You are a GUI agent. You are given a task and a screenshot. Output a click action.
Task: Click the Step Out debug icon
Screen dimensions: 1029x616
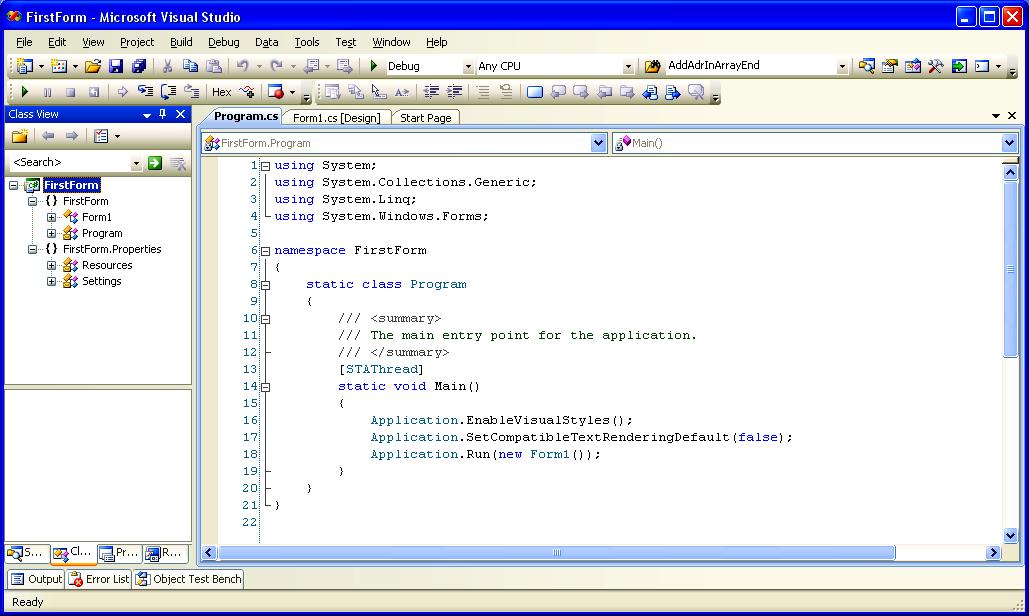point(192,92)
